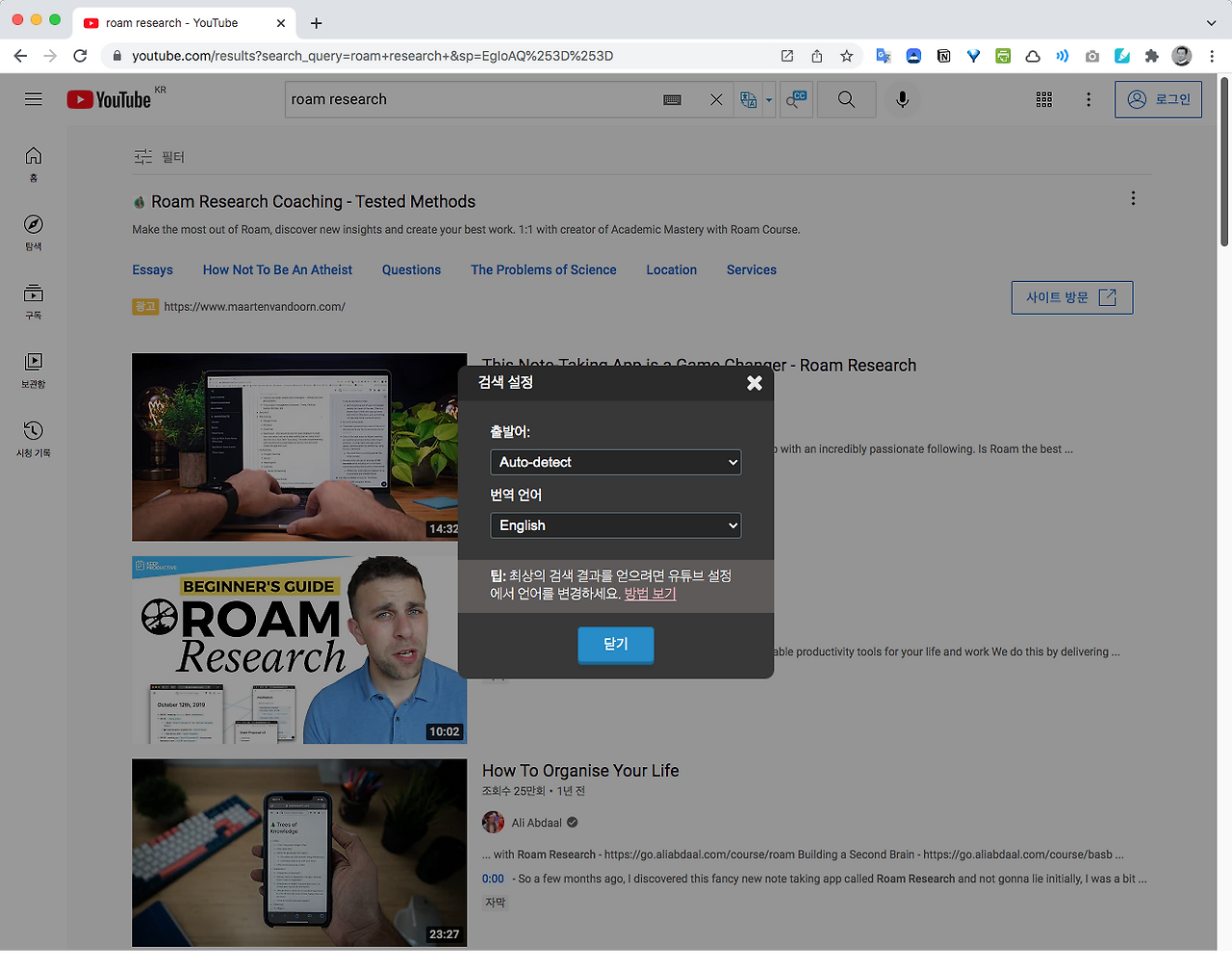
Task: Open the Chrome profile avatar
Action: [1182, 56]
